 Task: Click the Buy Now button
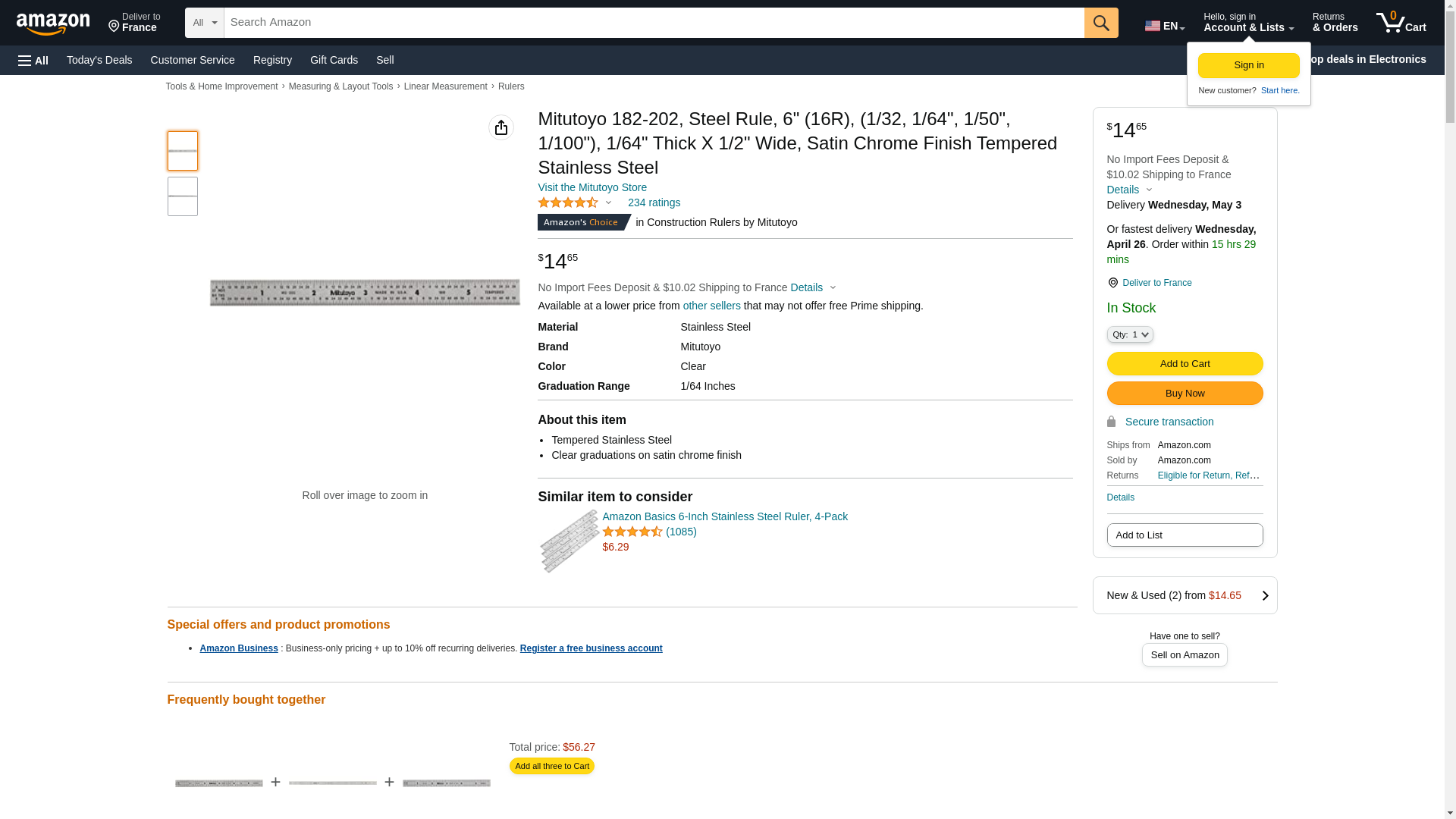1185,393
